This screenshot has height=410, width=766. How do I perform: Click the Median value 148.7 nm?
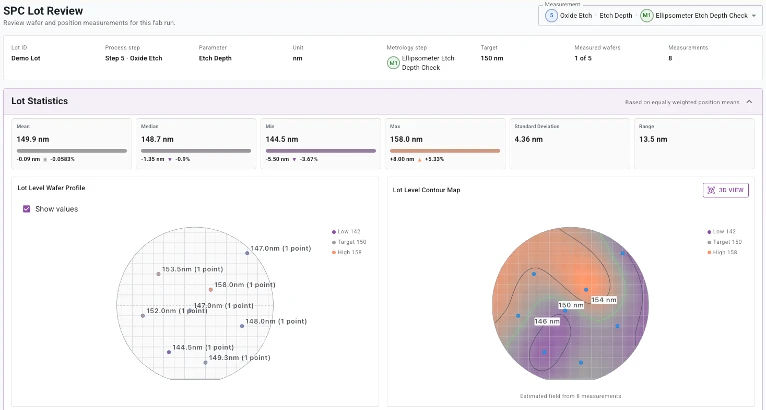pyautogui.click(x=157, y=139)
